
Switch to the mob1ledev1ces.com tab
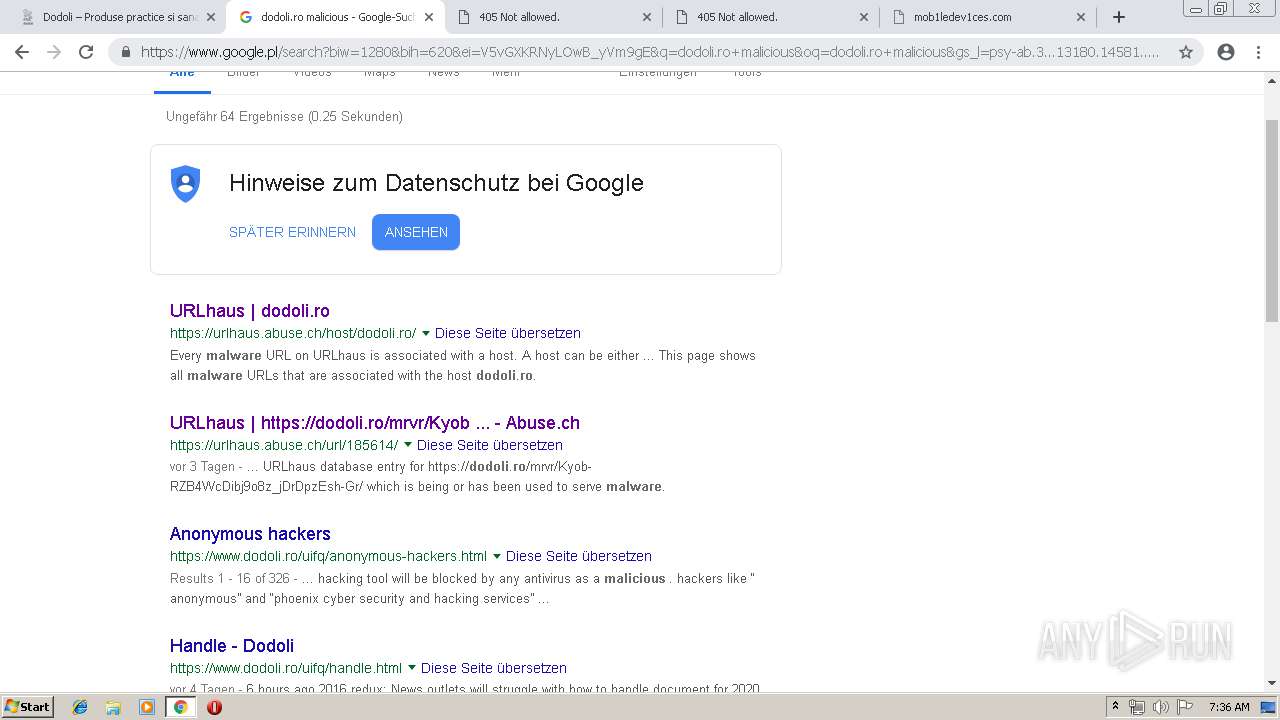pyautogui.click(x=988, y=17)
